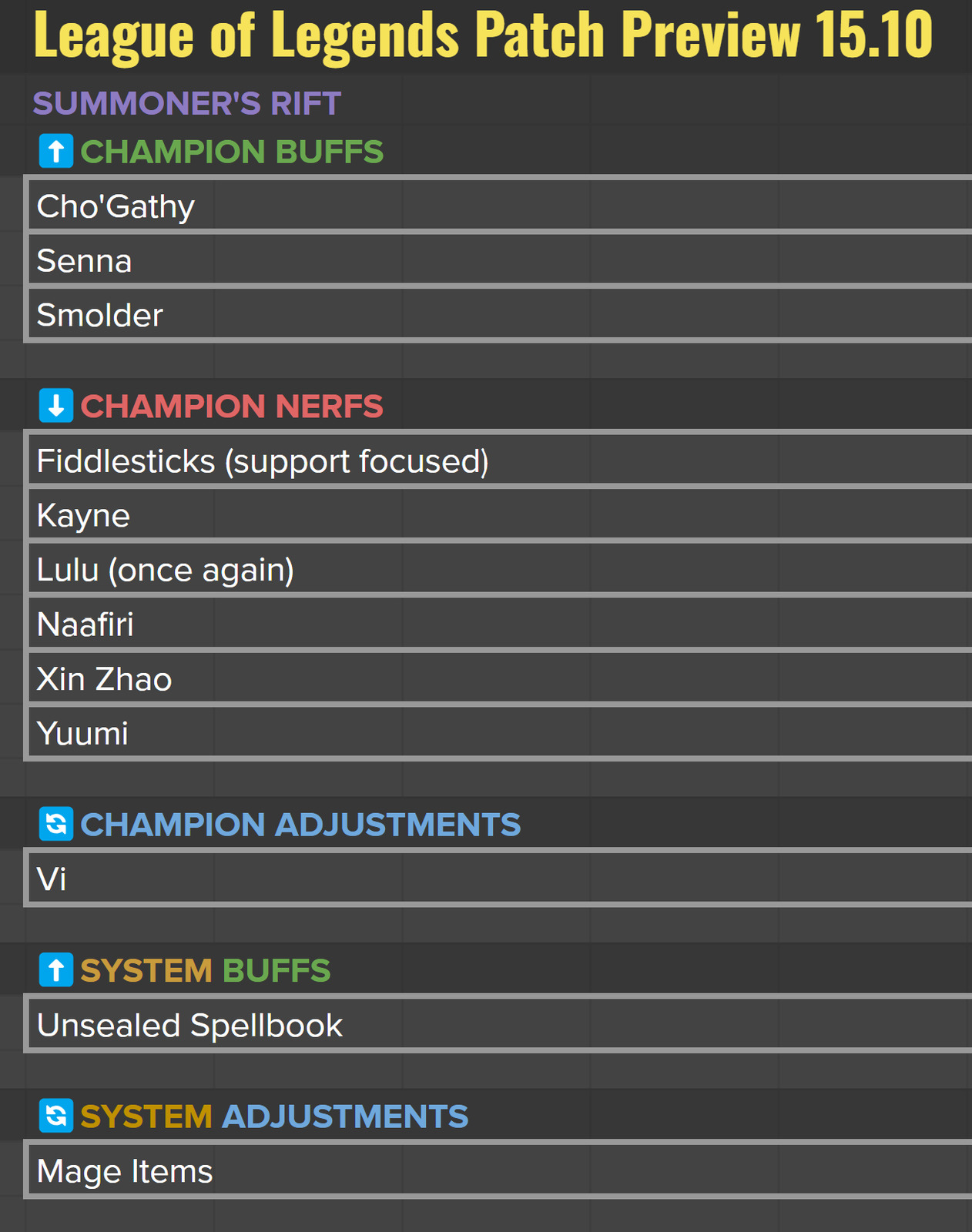
Task: Click the refresh icon beside Champion Adjustments
Action: pos(56,825)
